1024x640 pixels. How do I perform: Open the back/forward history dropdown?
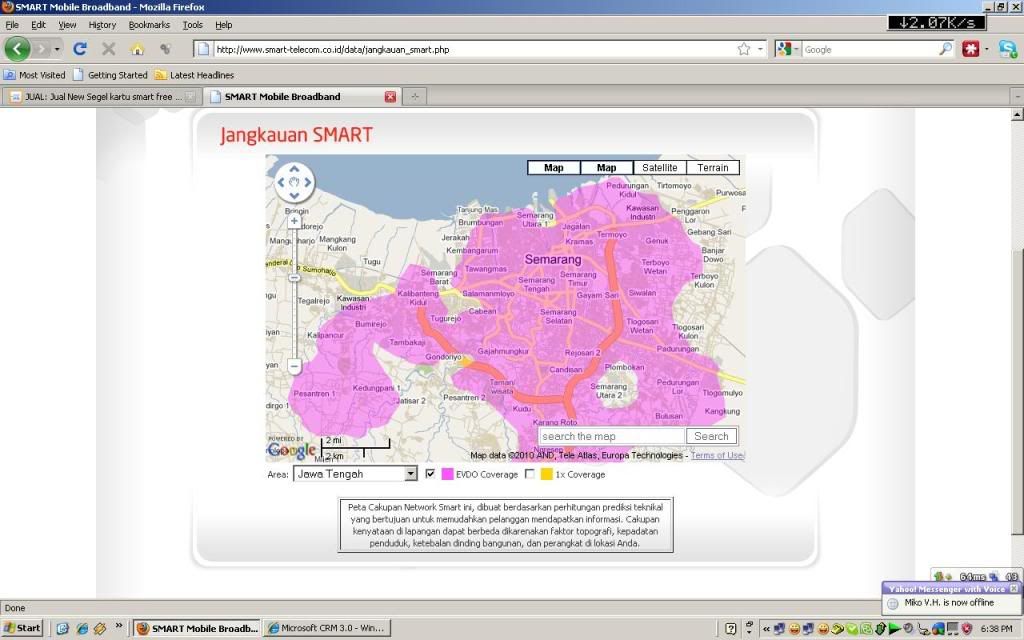57,50
